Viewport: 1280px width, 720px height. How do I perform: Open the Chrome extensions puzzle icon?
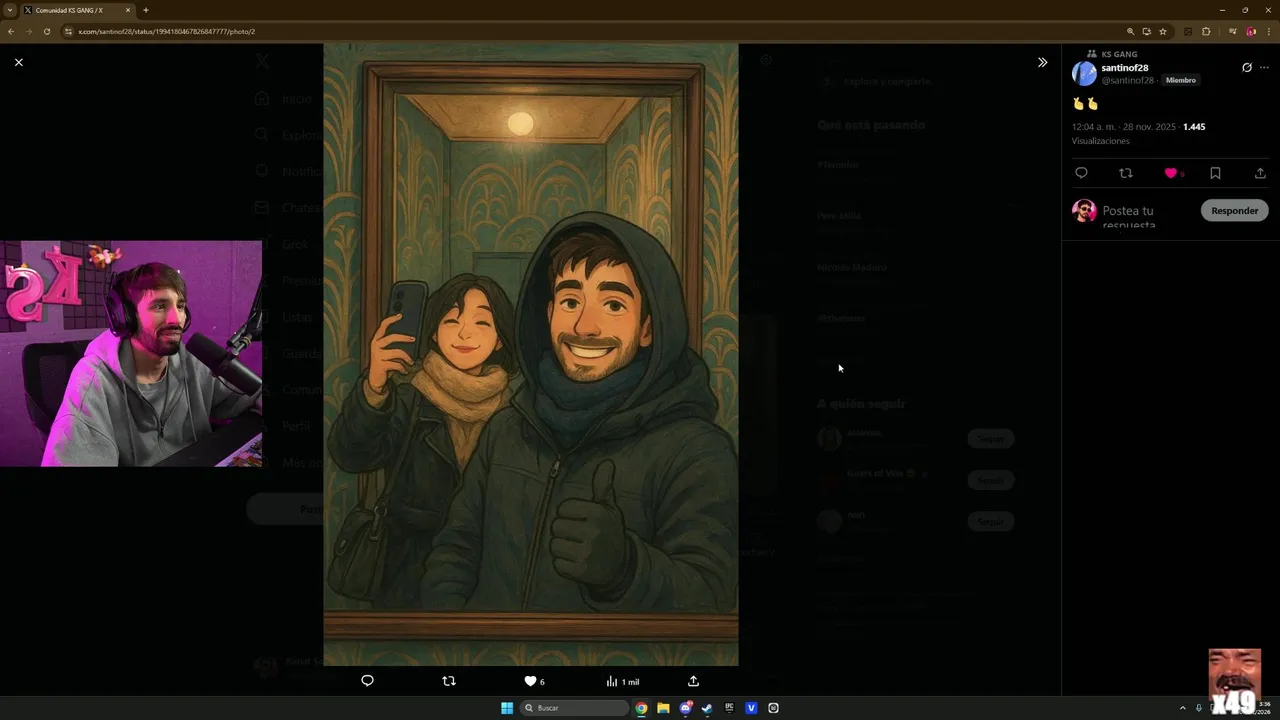point(1206,31)
